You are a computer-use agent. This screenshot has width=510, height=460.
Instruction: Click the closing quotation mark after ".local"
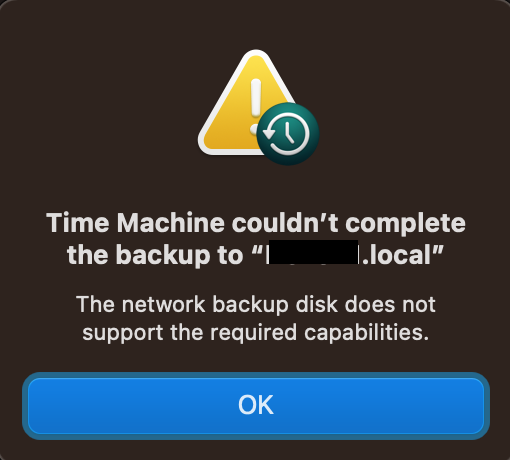(437, 249)
